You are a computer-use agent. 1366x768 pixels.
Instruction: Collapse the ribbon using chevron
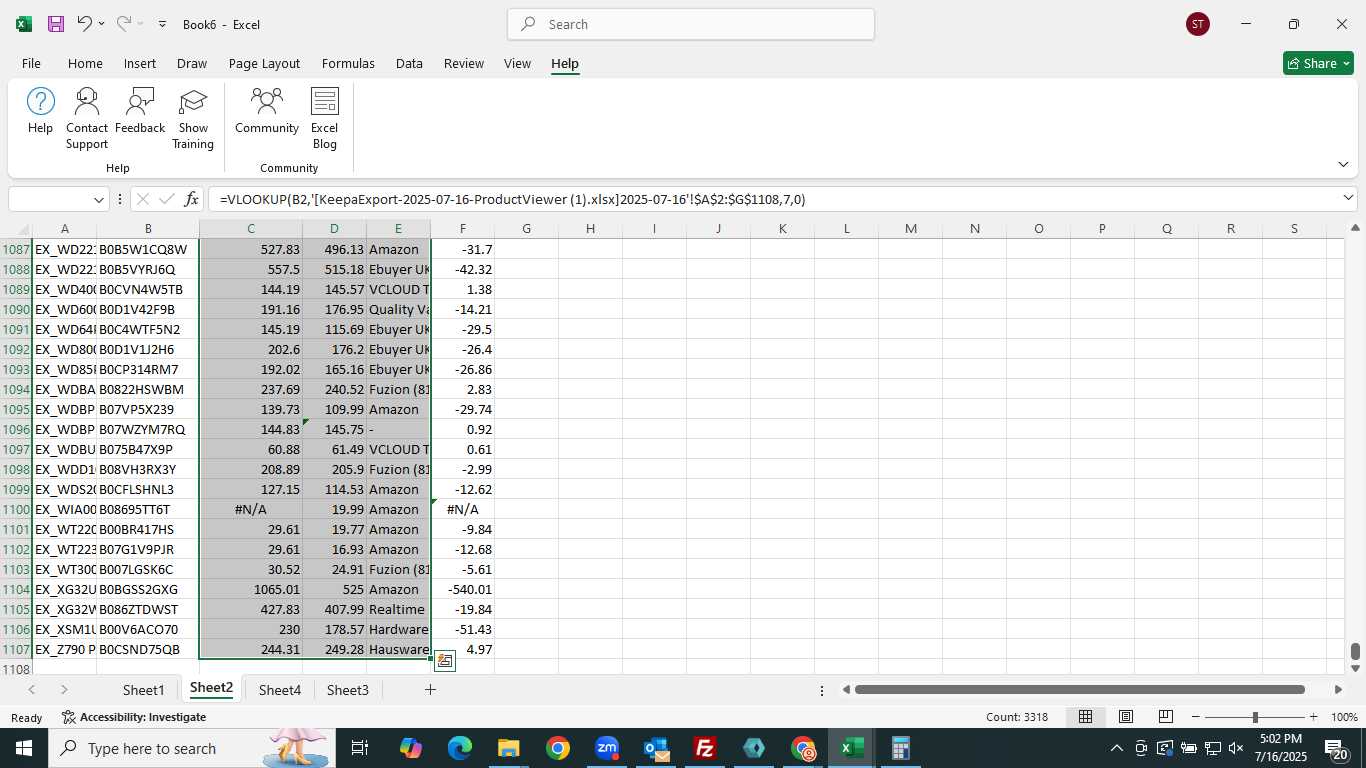coord(1342,164)
